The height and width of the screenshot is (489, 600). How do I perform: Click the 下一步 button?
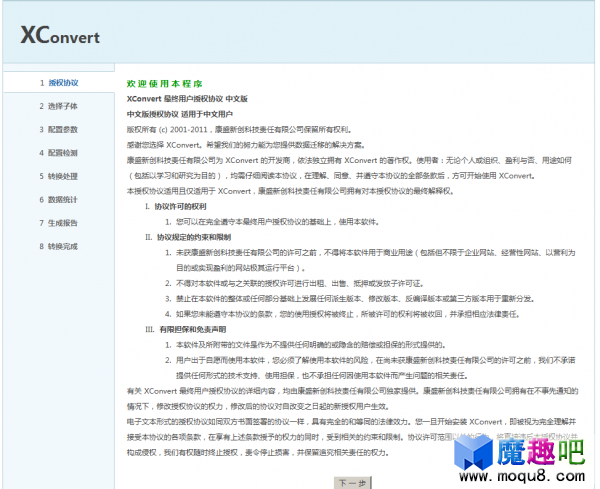(352, 483)
